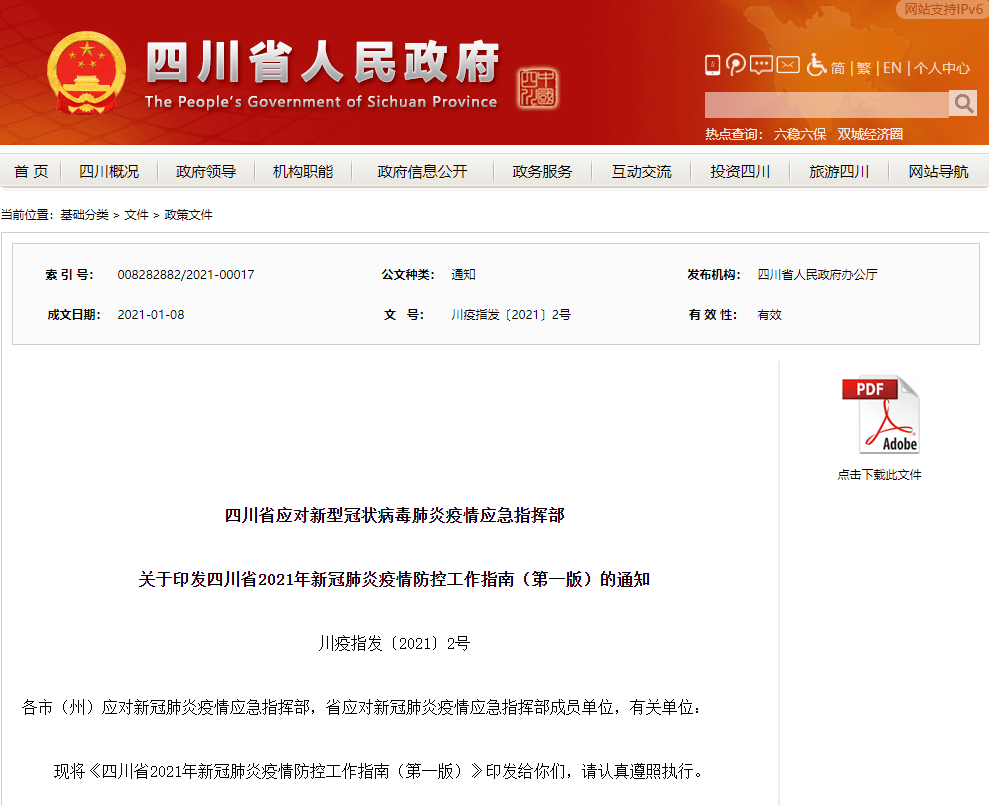Image resolution: width=989 pixels, height=806 pixels.
Task: Click the 点击下载此文件 download link
Action: tap(879, 475)
